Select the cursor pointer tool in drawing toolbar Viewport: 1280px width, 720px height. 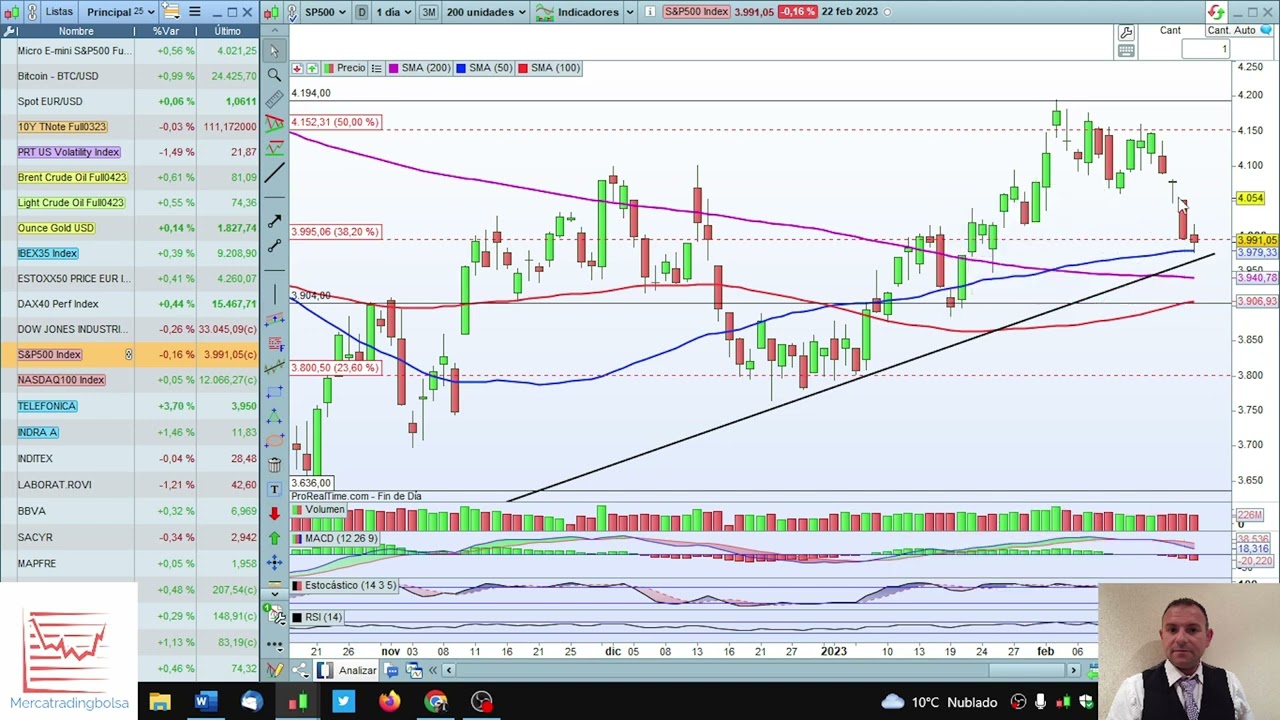[x=274, y=50]
